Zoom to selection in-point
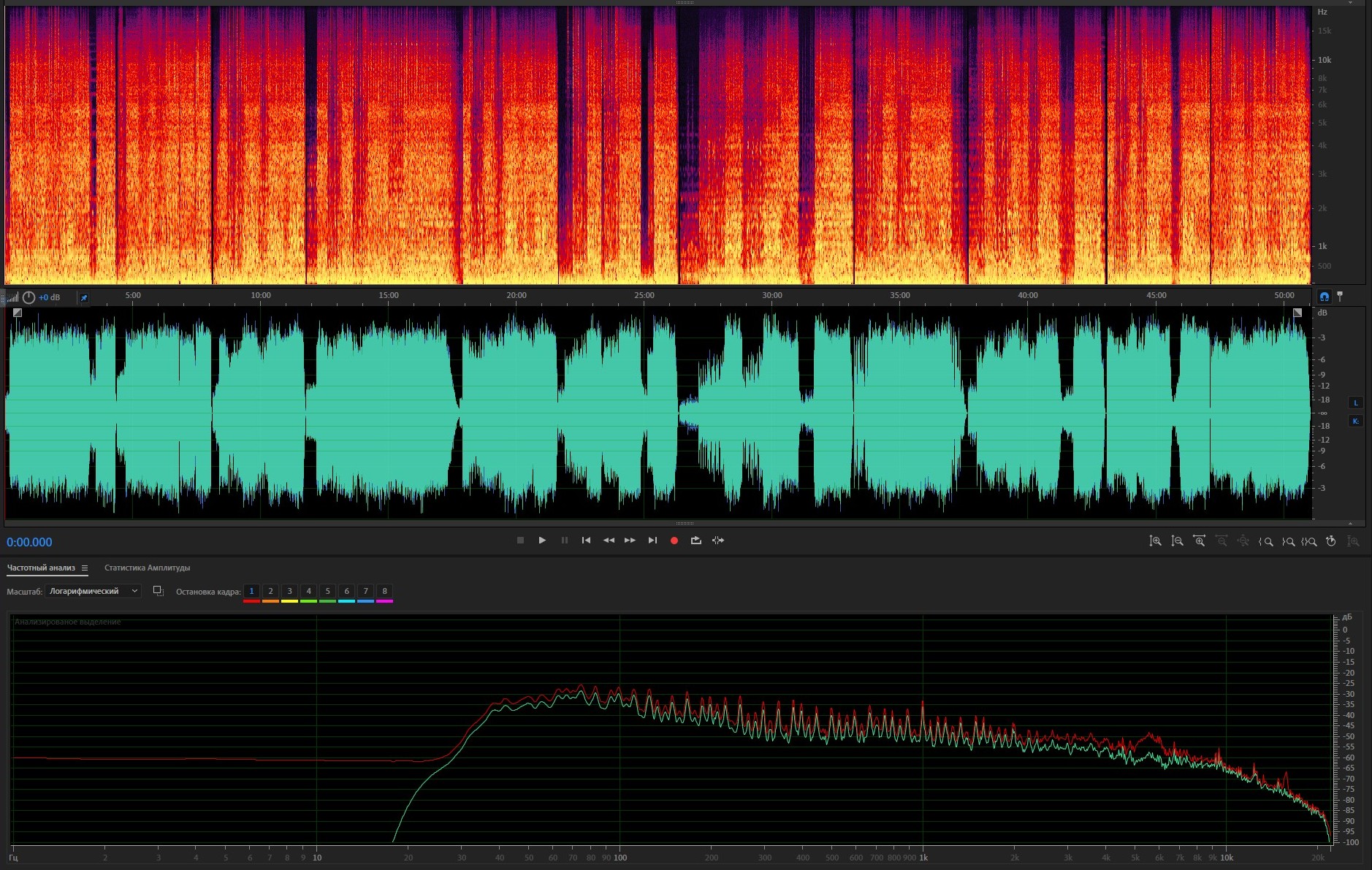Screen dimensions: 1372x870 pyautogui.click(x=1265, y=541)
